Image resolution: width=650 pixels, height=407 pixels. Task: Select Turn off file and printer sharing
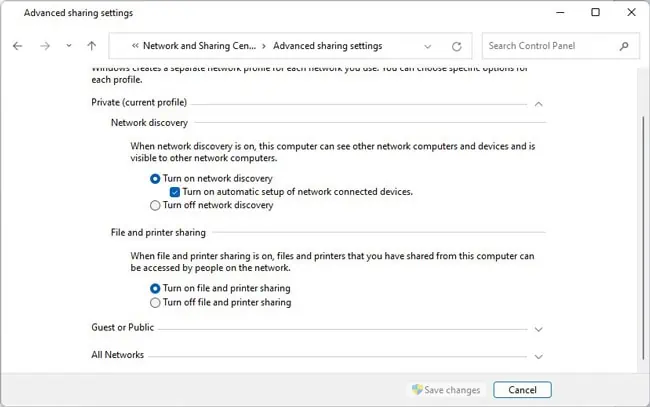pyautogui.click(x=155, y=302)
